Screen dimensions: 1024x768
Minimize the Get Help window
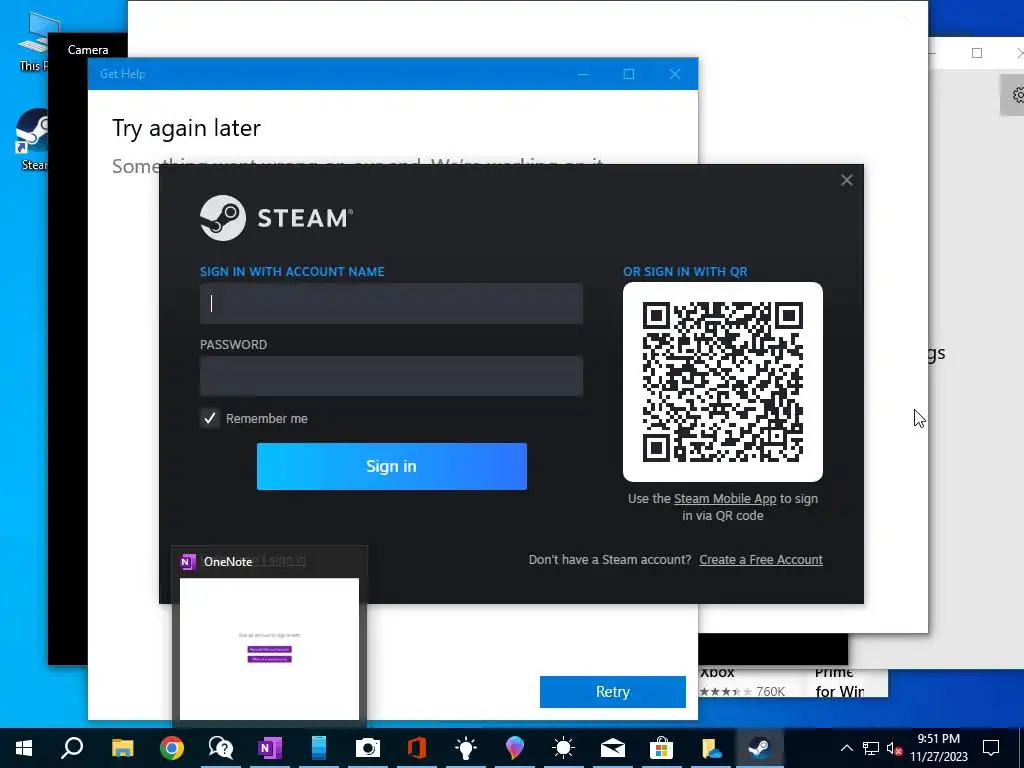(x=583, y=74)
